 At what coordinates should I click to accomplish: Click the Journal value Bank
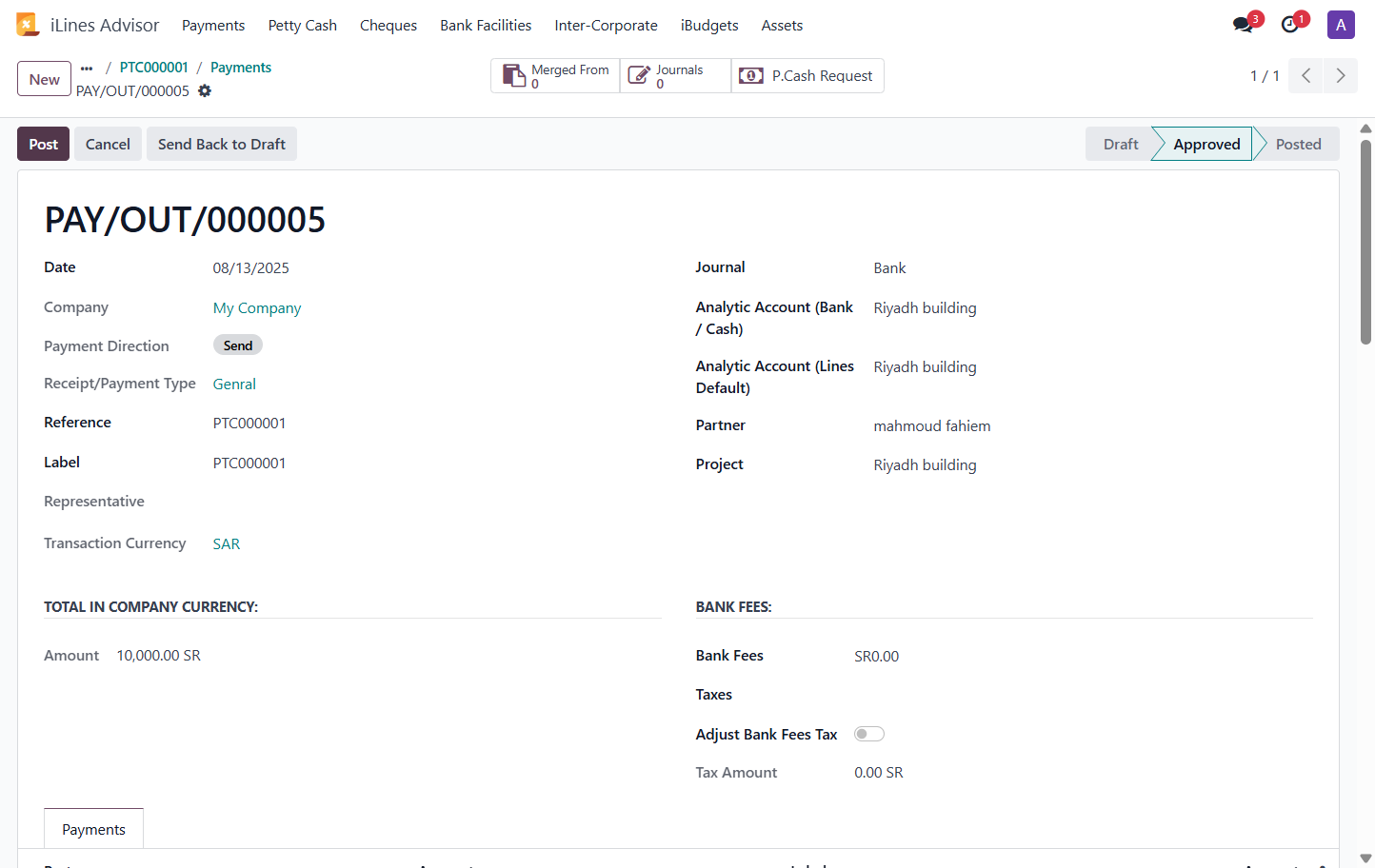[x=889, y=268]
